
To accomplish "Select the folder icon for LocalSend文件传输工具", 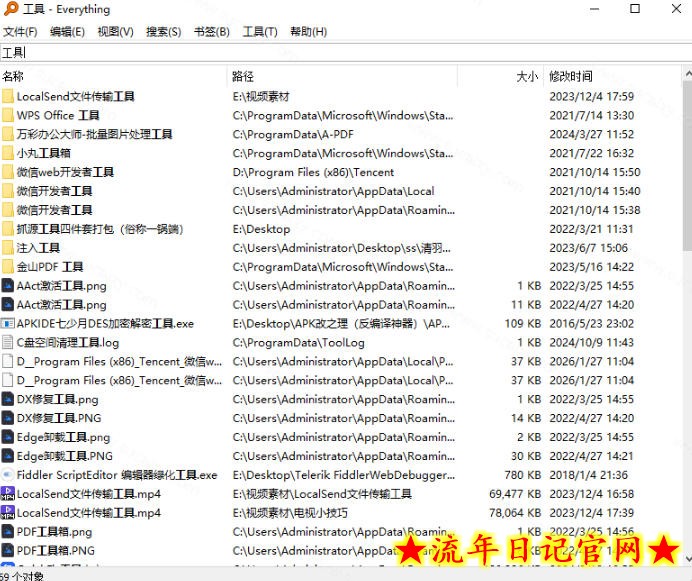I will tap(8, 96).
